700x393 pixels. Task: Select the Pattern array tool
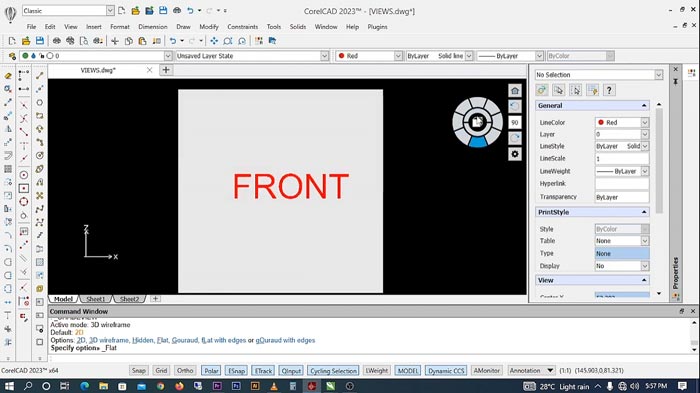coord(8,169)
